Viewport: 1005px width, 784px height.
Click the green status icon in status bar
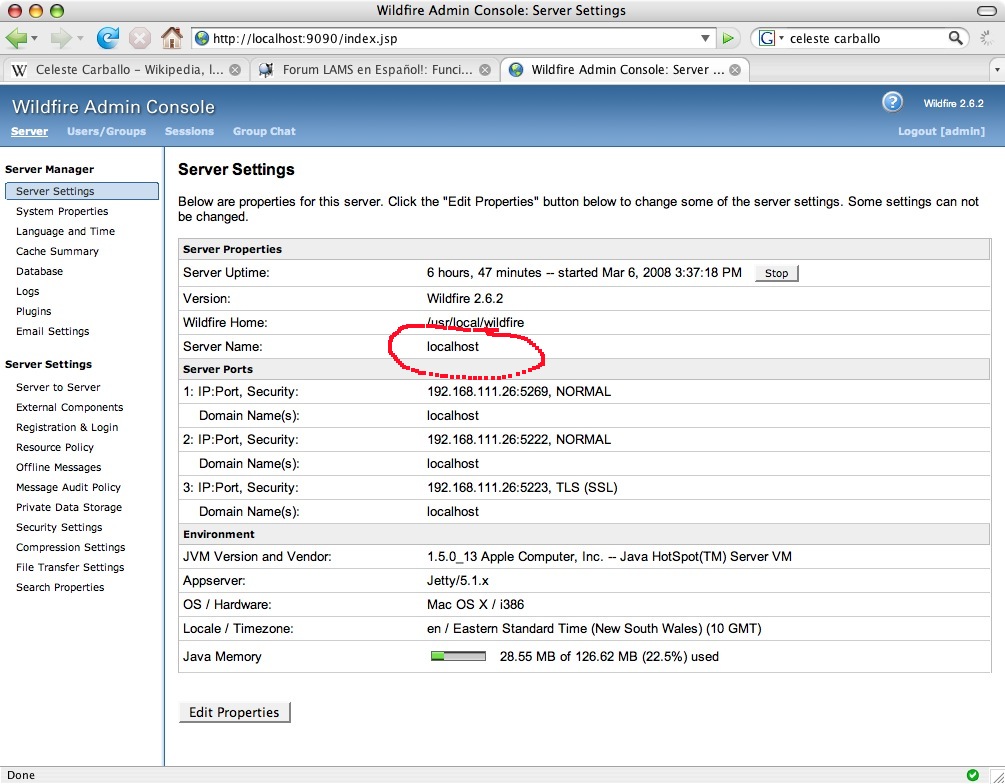coord(972,775)
